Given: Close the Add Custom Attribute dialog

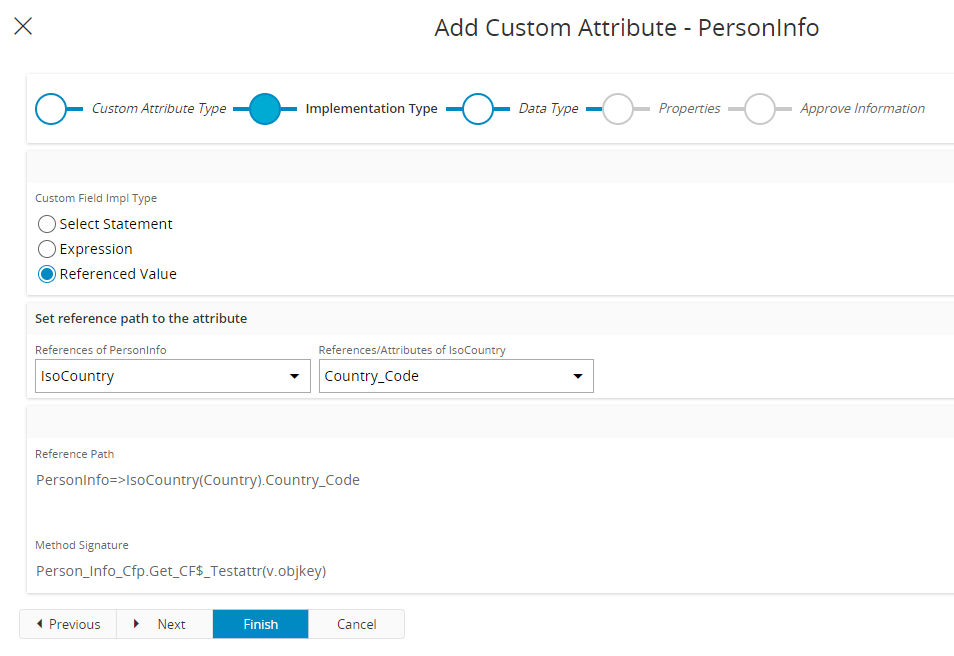Looking at the screenshot, I should (x=23, y=26).
